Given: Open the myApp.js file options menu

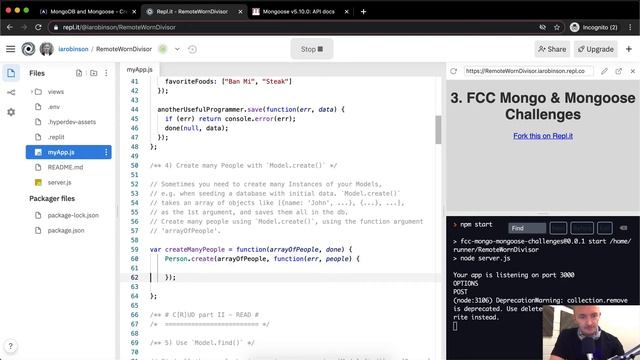Looking at the screenshot, I should [x=106, y=152].
